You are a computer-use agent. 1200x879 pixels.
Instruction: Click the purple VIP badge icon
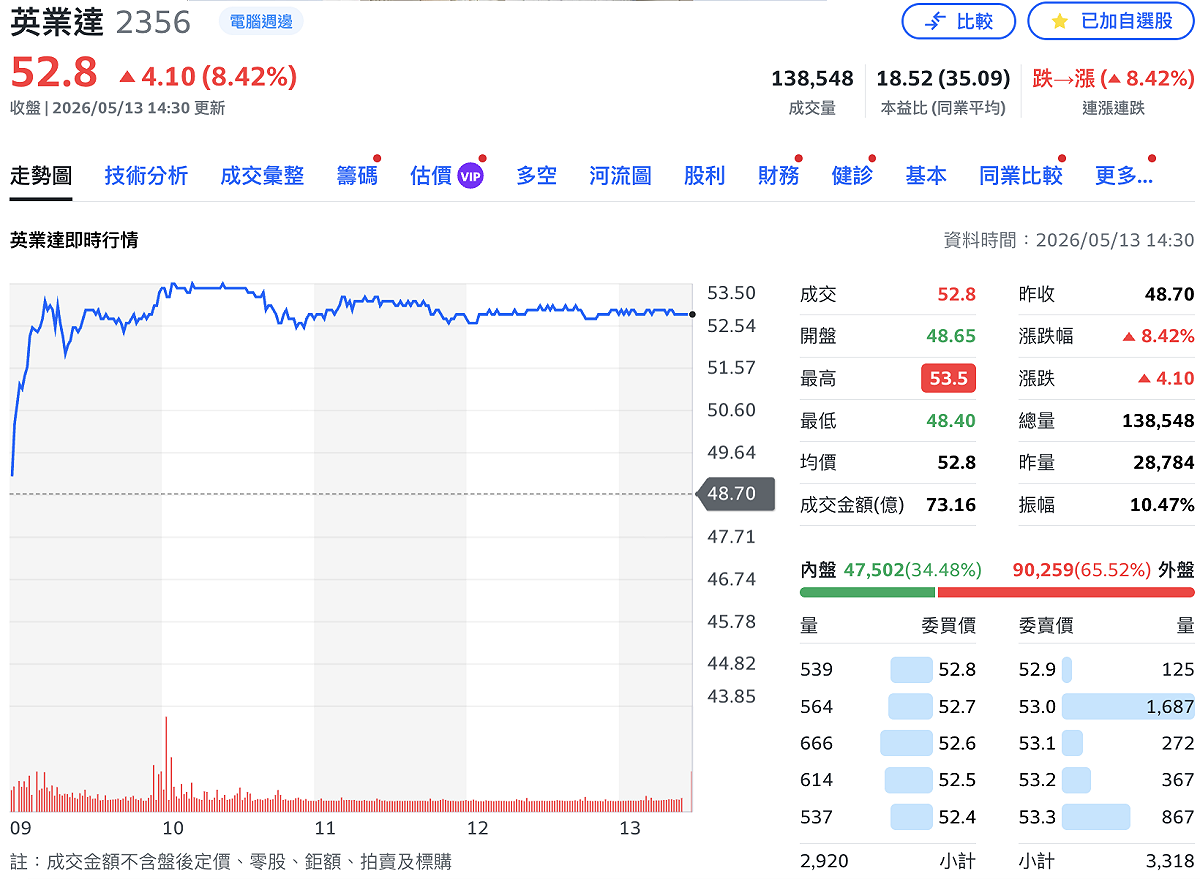(470, 177)
